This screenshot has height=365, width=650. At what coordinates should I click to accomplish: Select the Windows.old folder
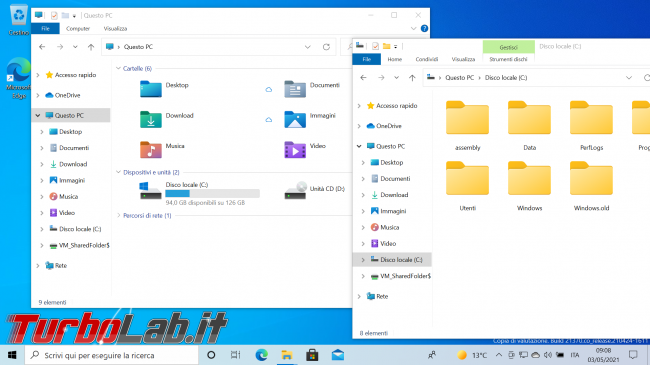(591, 186)
